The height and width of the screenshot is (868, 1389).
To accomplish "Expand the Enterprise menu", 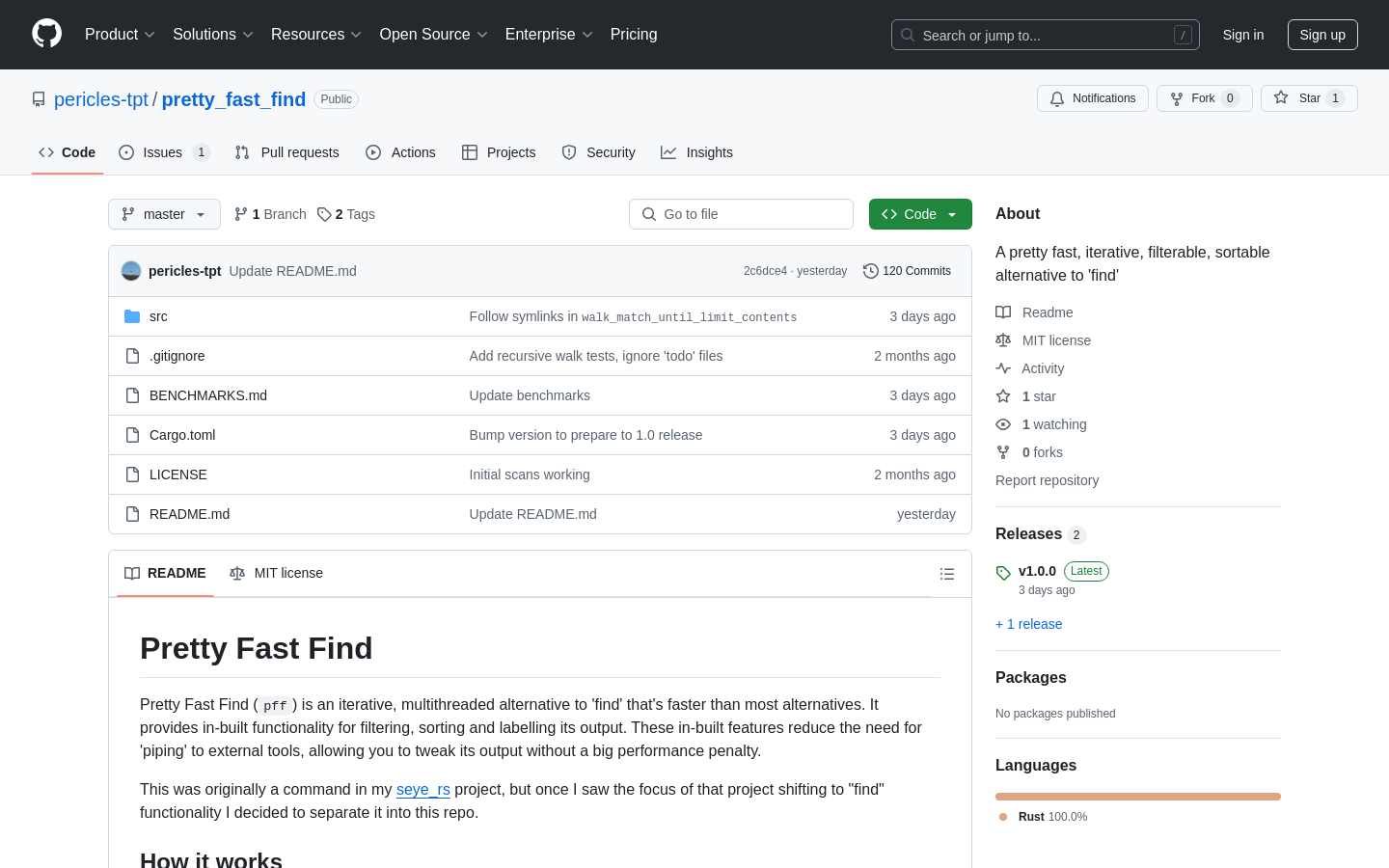I will point(549,35).
